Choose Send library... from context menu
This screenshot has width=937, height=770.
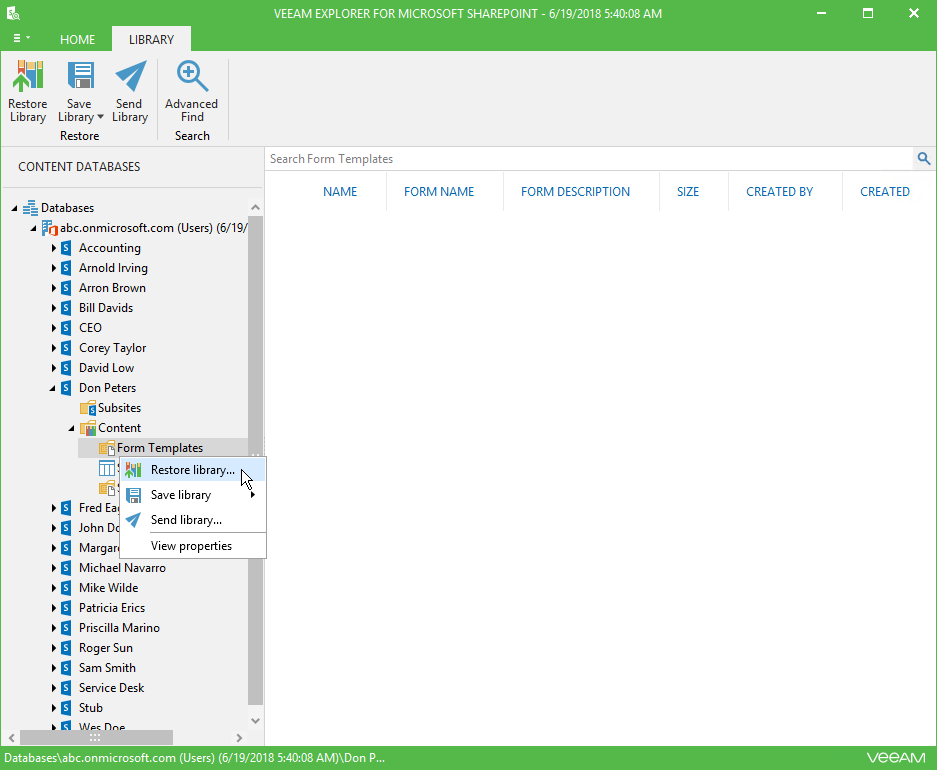[193, 520]
